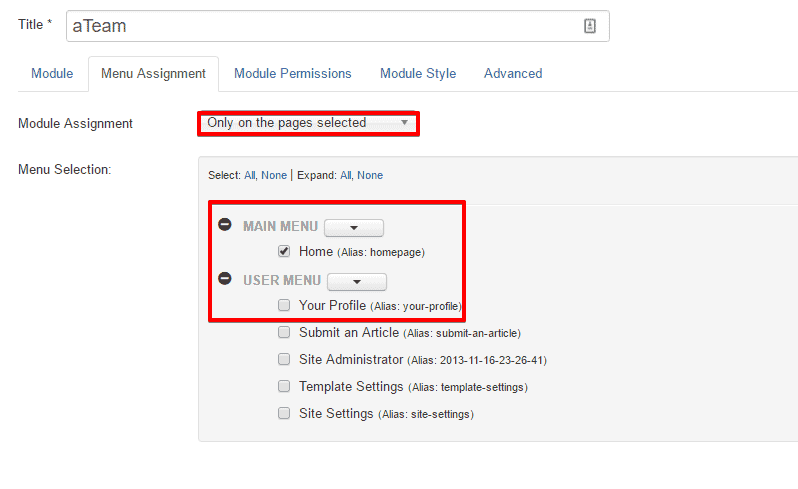Select the Template Settings checkbox
This screenshot has height=489, width=798.
[284, 386]
